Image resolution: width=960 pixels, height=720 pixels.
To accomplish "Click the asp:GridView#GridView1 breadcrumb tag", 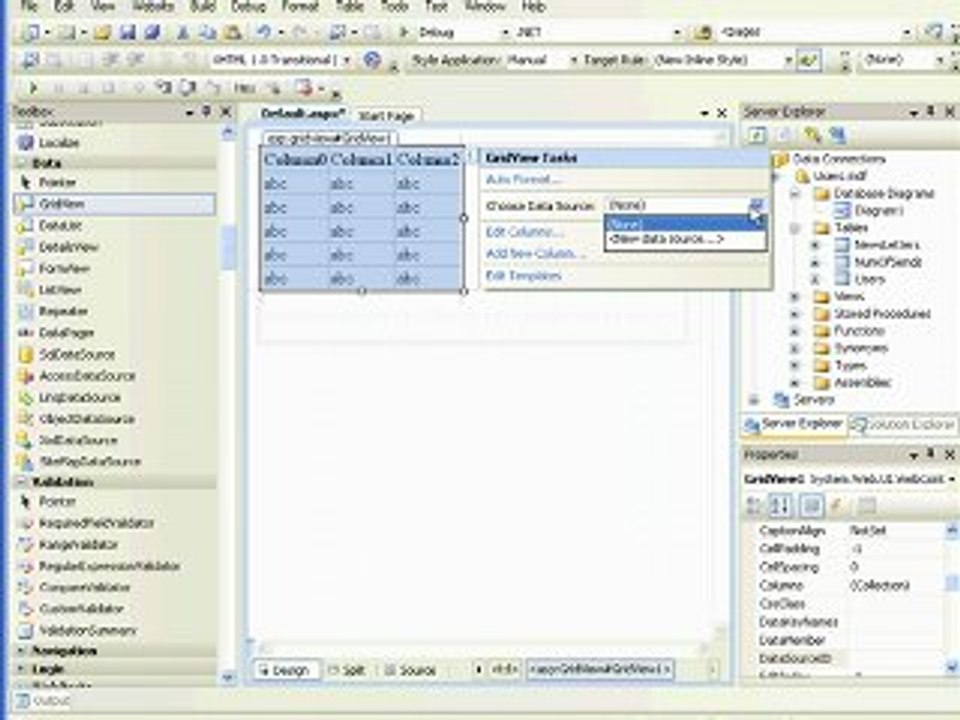I will (x=599, y=669).
